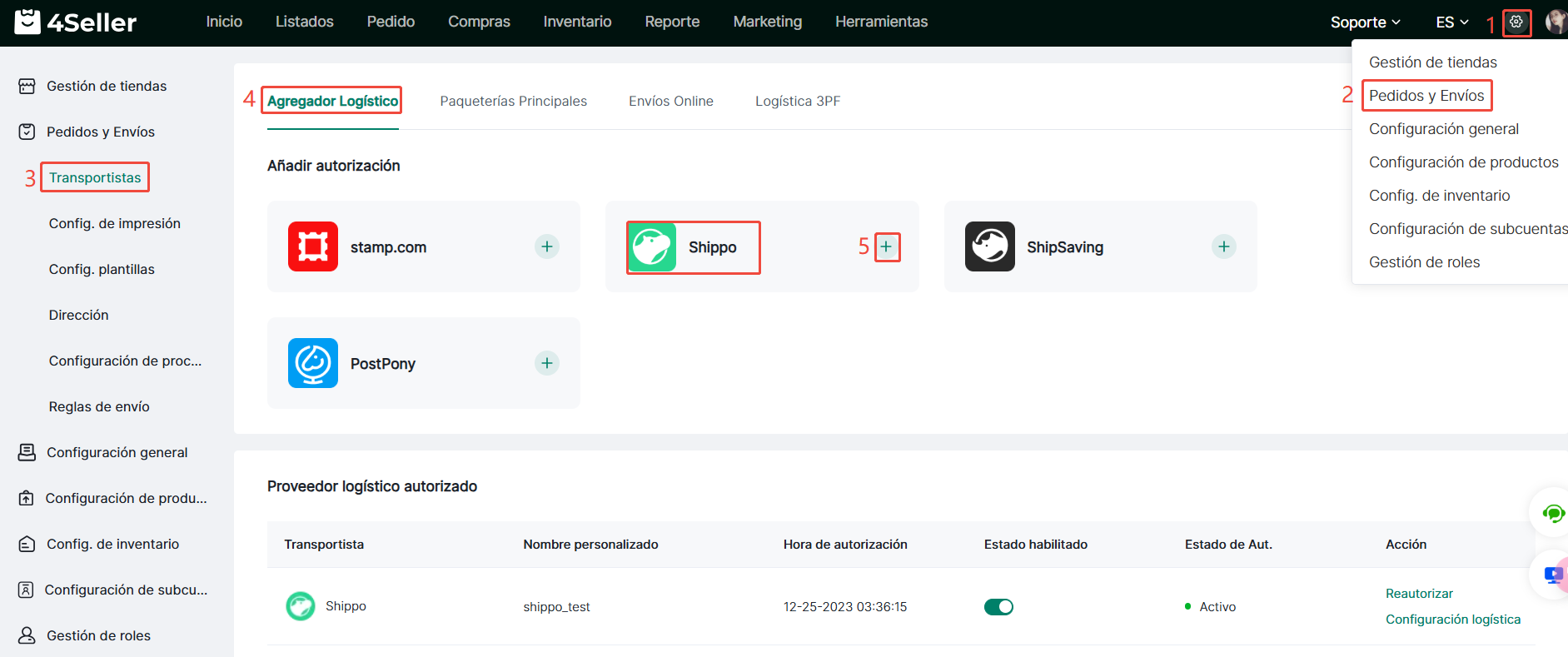This screenshot has width=1568, height=657.
Task: Open the Inventario top menu
Action: [x=577, y=22]
